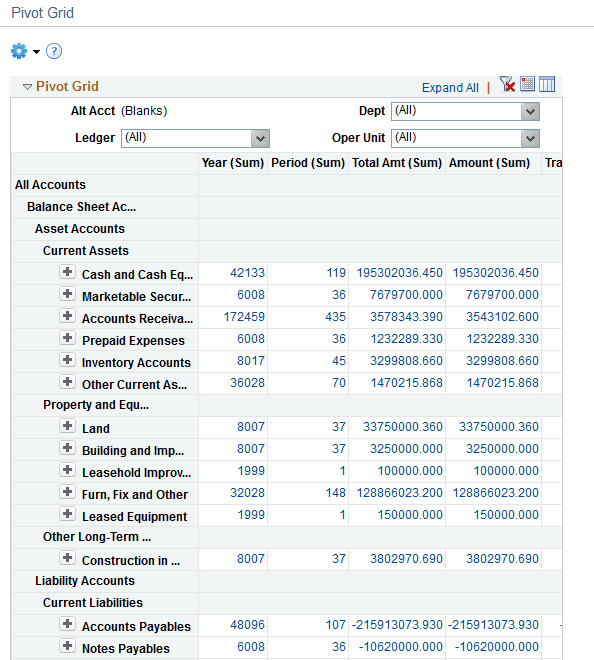Clear filters with the funnel X icon
The height and width of the screenshot is (660, 594).
coord(507,84)
